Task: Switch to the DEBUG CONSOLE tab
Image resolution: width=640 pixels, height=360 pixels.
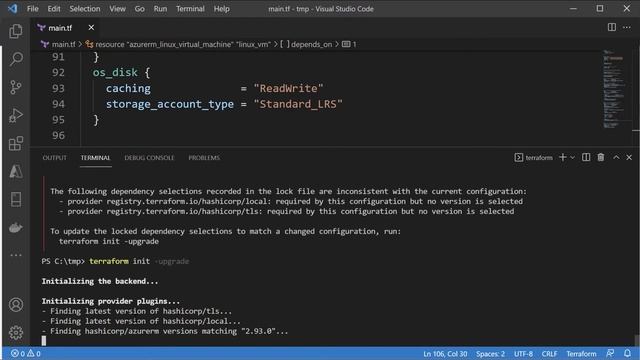Action: click(x=149, y=158)
